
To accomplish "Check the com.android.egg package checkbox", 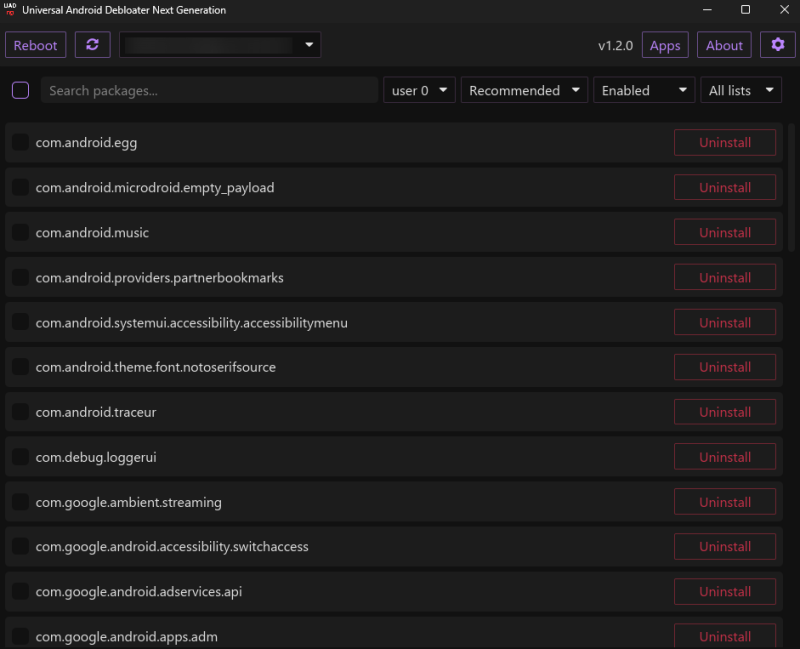I will click(x=20, y=142).
